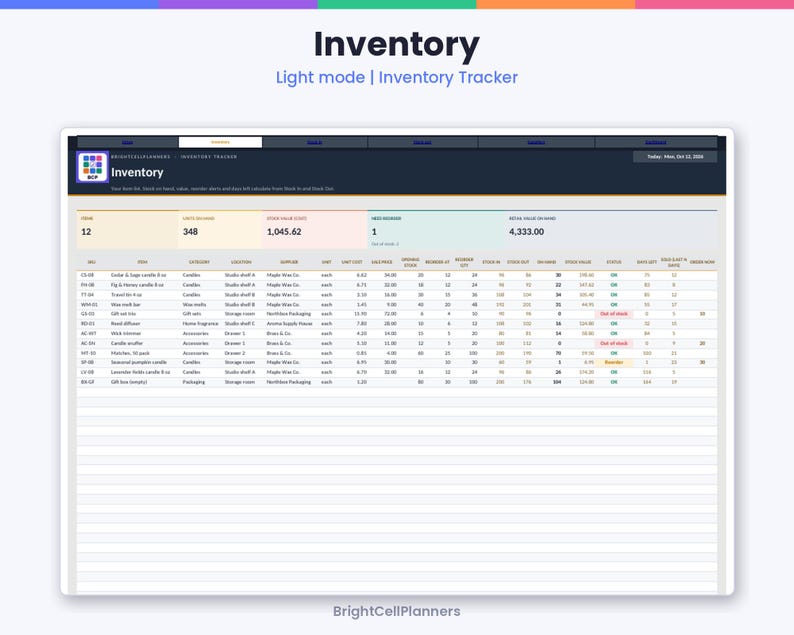Click the SKU column header

point(92,262)
